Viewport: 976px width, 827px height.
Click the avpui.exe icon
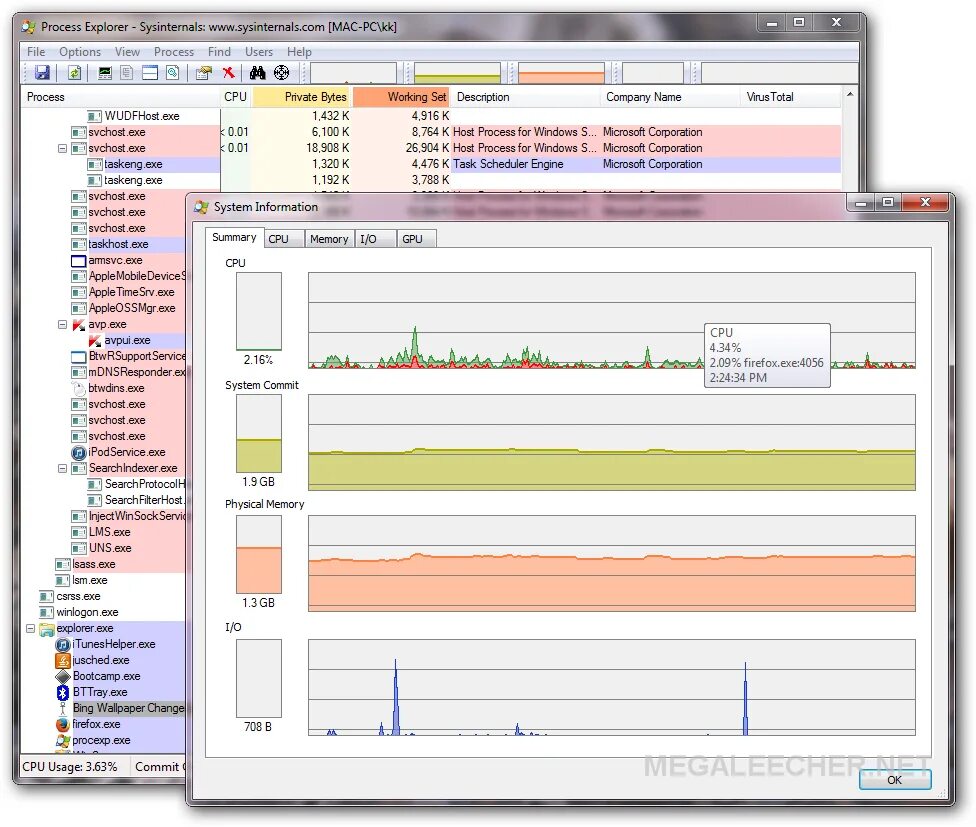[95, 340]
